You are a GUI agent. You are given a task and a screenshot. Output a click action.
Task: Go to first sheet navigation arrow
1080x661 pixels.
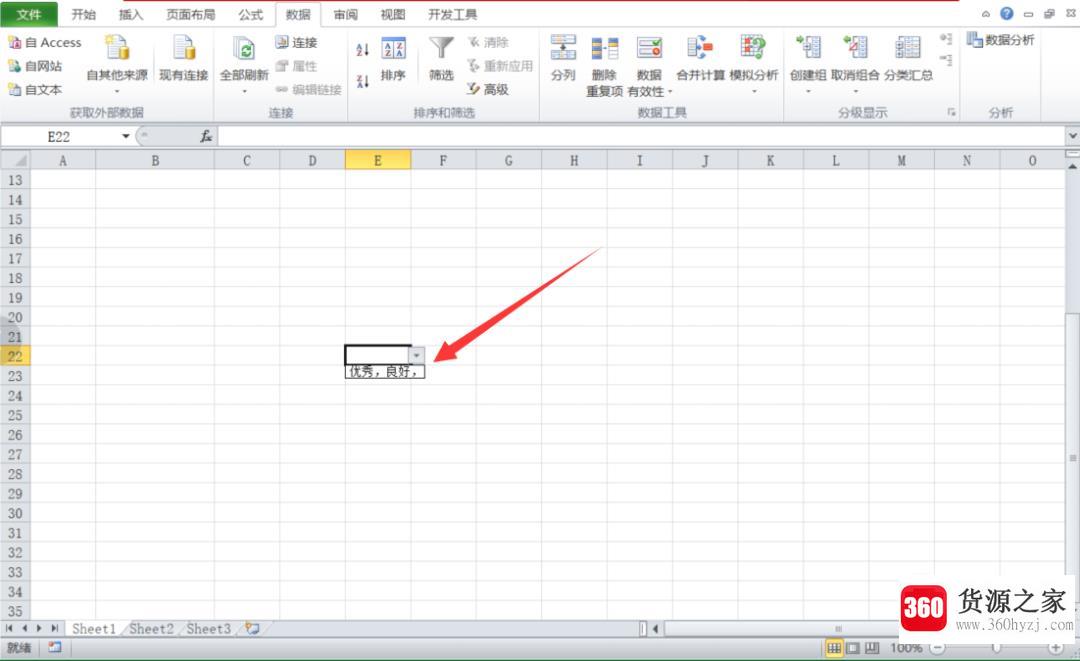(x=9, y=629)
